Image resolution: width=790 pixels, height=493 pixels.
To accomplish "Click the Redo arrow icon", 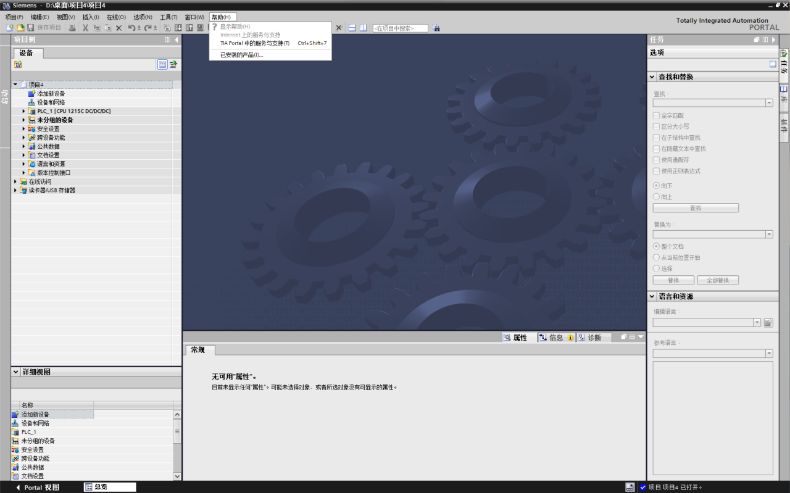I will point(148,28).
